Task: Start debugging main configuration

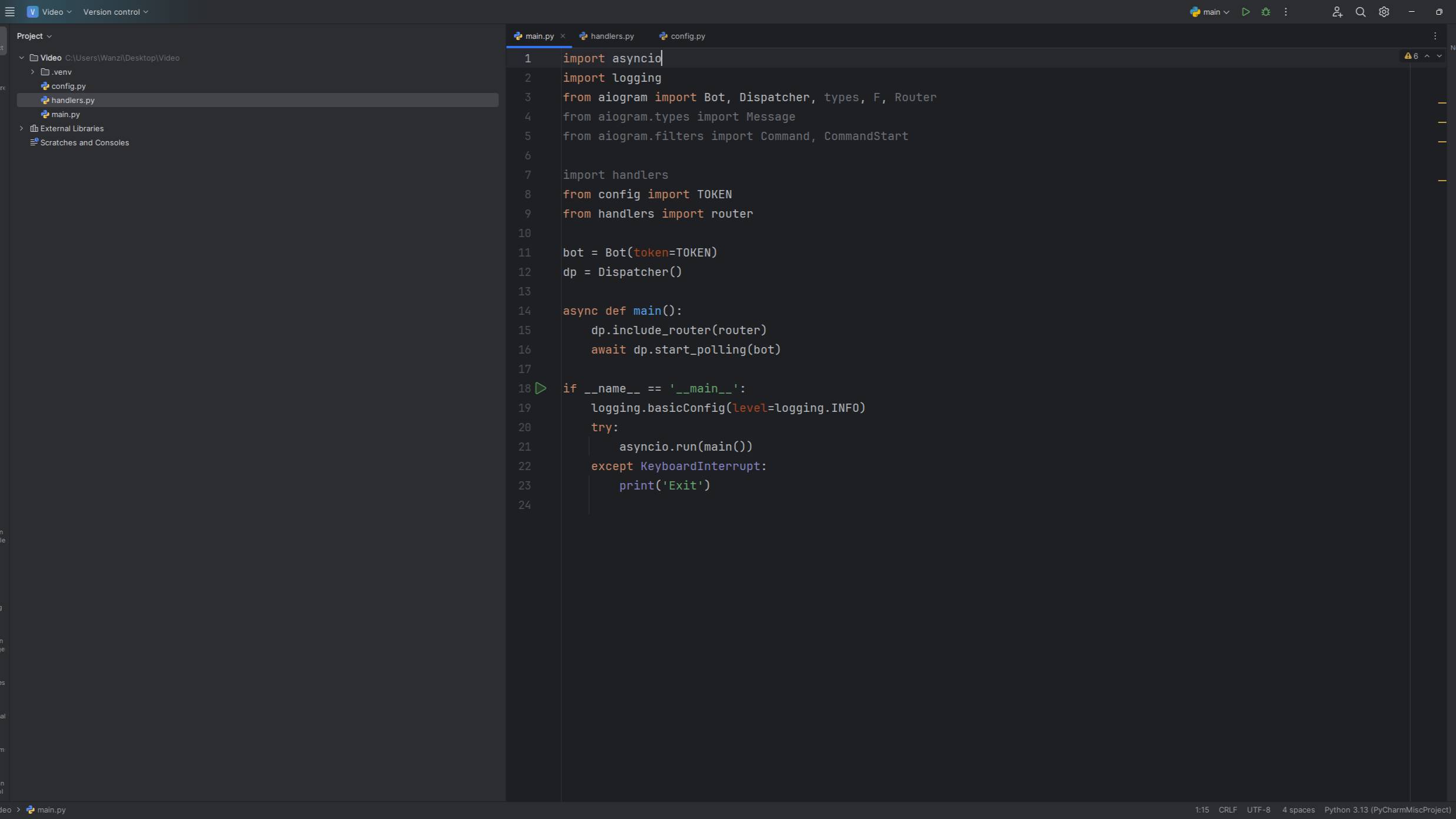Action: click(x=1265, y=12)
